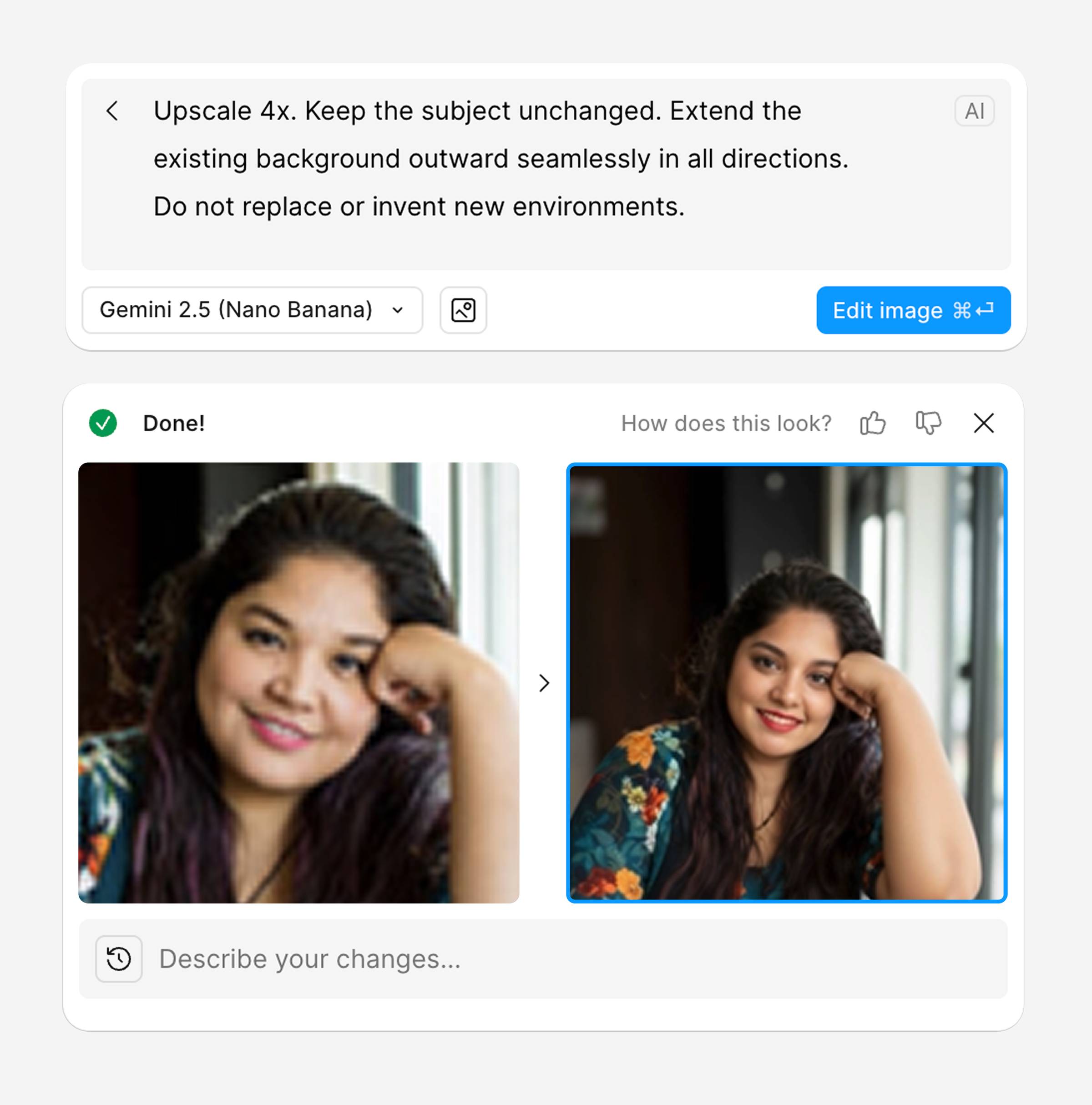1092x1105 pixels.
Task: Click the back chevron beside the prompt
Action: click(x=113, y=111)
